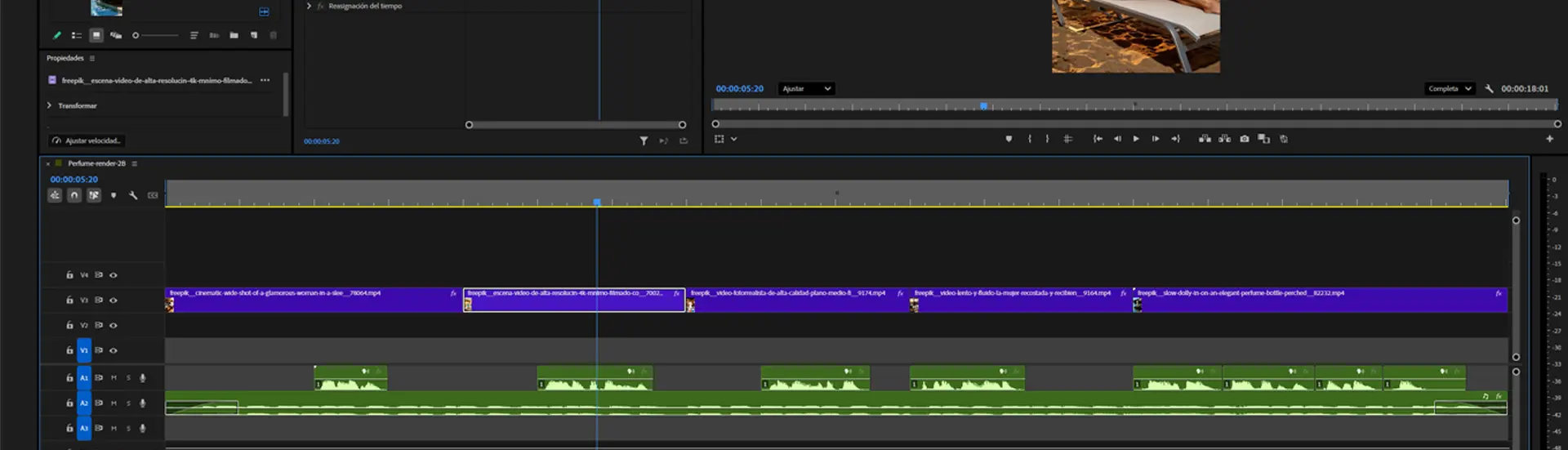The height and width of the screenshot is (450, 1568).
Task: Solo audio track A2
Action: click(x=128, y=403)
